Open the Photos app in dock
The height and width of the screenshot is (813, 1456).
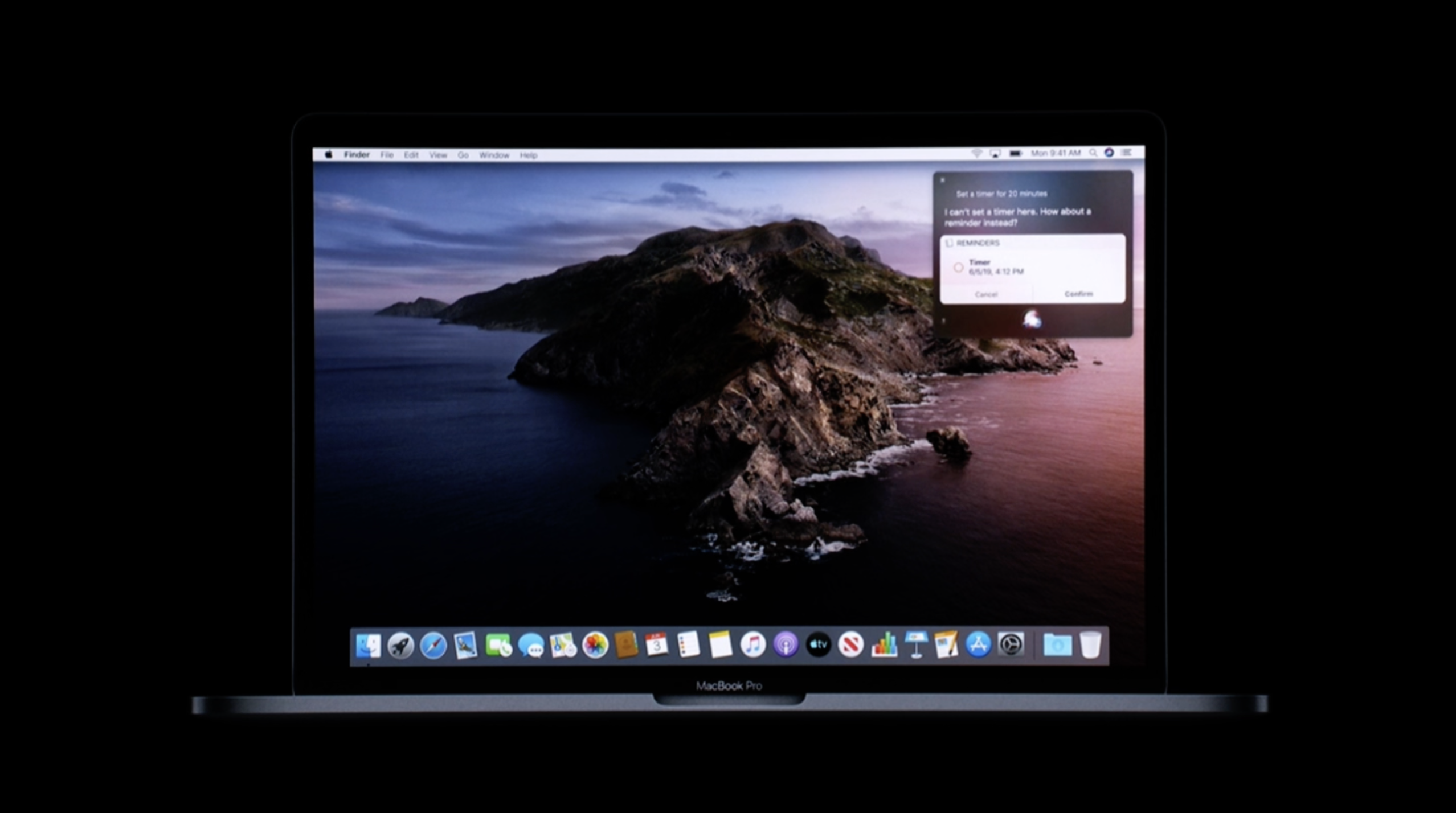coord(595,646)
